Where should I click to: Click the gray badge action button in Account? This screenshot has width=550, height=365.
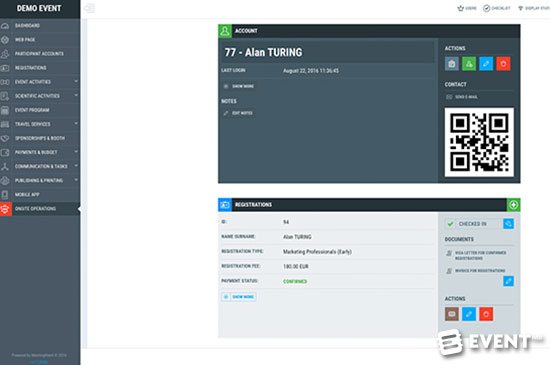point(452,64)
